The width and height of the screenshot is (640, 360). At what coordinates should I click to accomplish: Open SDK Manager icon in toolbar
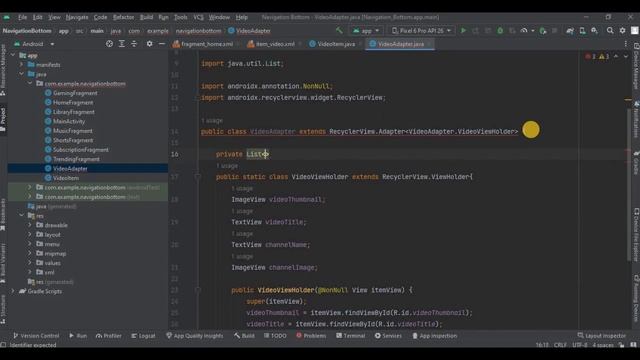[594, 31]
